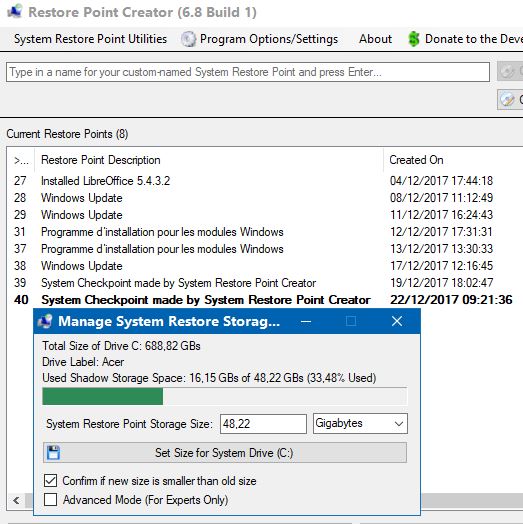Click the Used Shadow Storage Space text
The width and height of the screenshot is (523, 524).
[x=209, y=378]
